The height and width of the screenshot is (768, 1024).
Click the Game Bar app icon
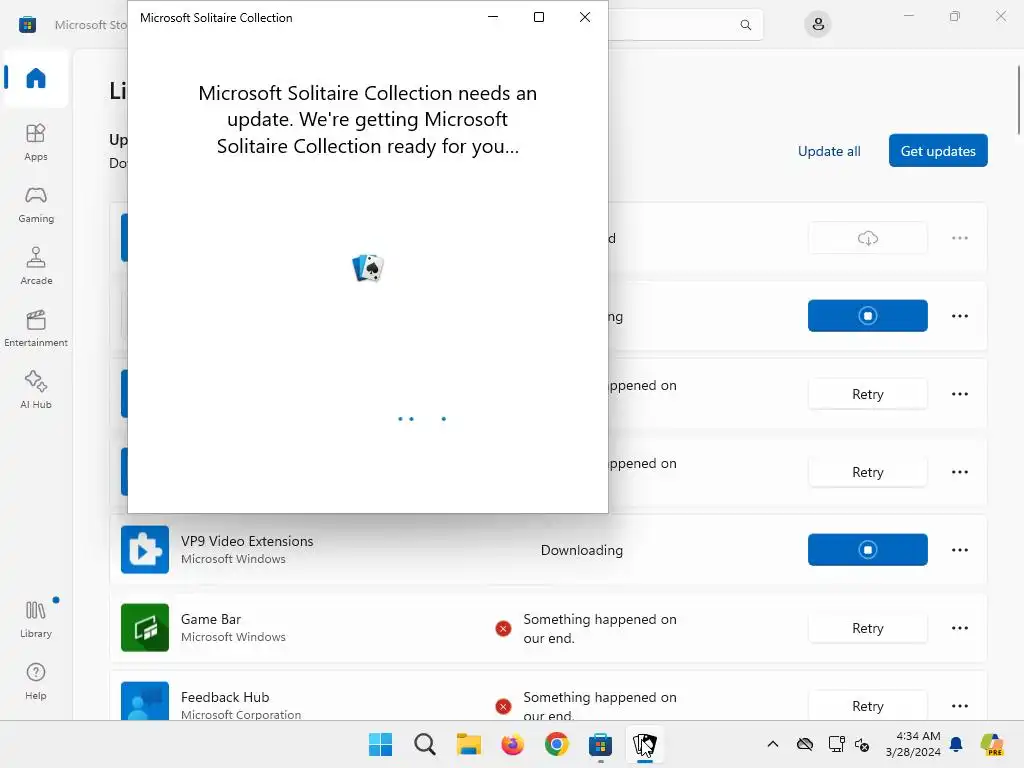145,628
